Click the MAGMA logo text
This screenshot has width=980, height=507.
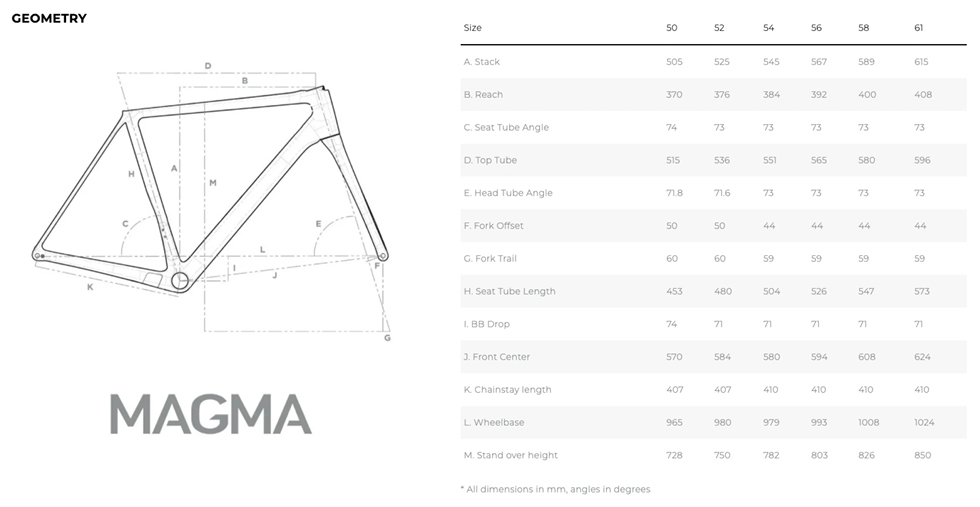(x=211, y=414)
